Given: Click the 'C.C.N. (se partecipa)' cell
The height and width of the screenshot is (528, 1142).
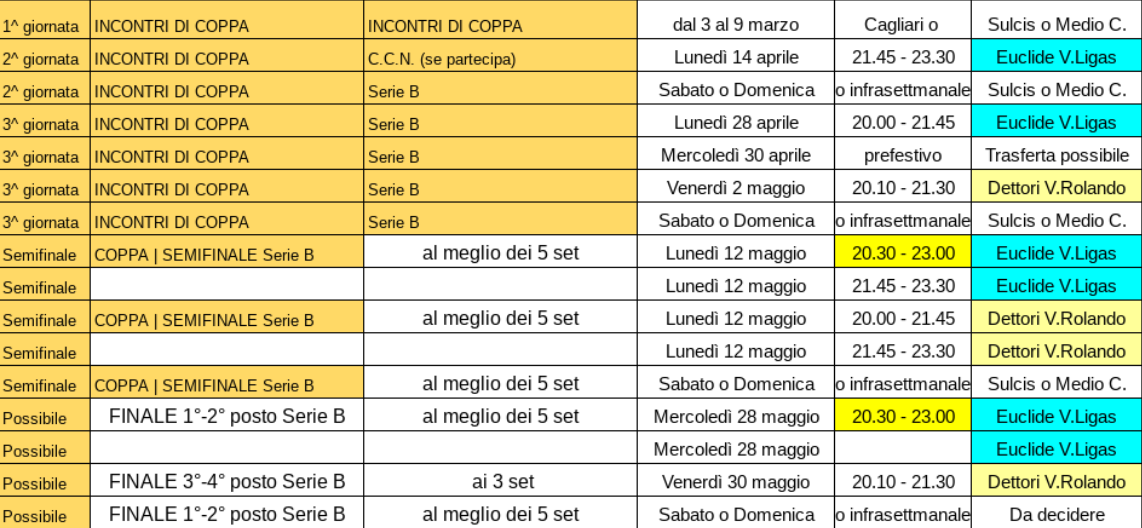Looking at the screenshot, I should pyautogui.click(x=500, y=58).
